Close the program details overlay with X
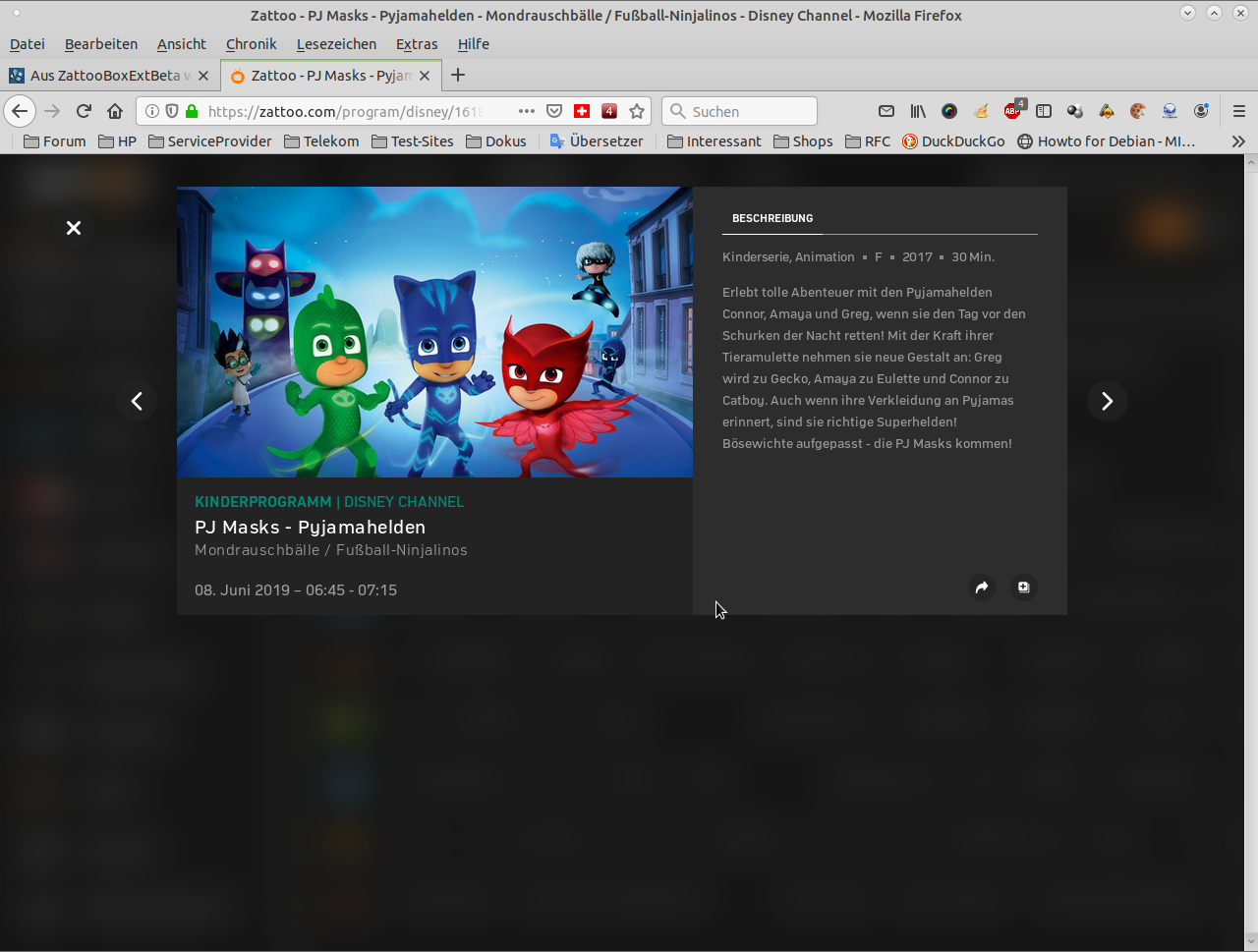Screen dimensions: 1258x952 [x=74, y=228]
